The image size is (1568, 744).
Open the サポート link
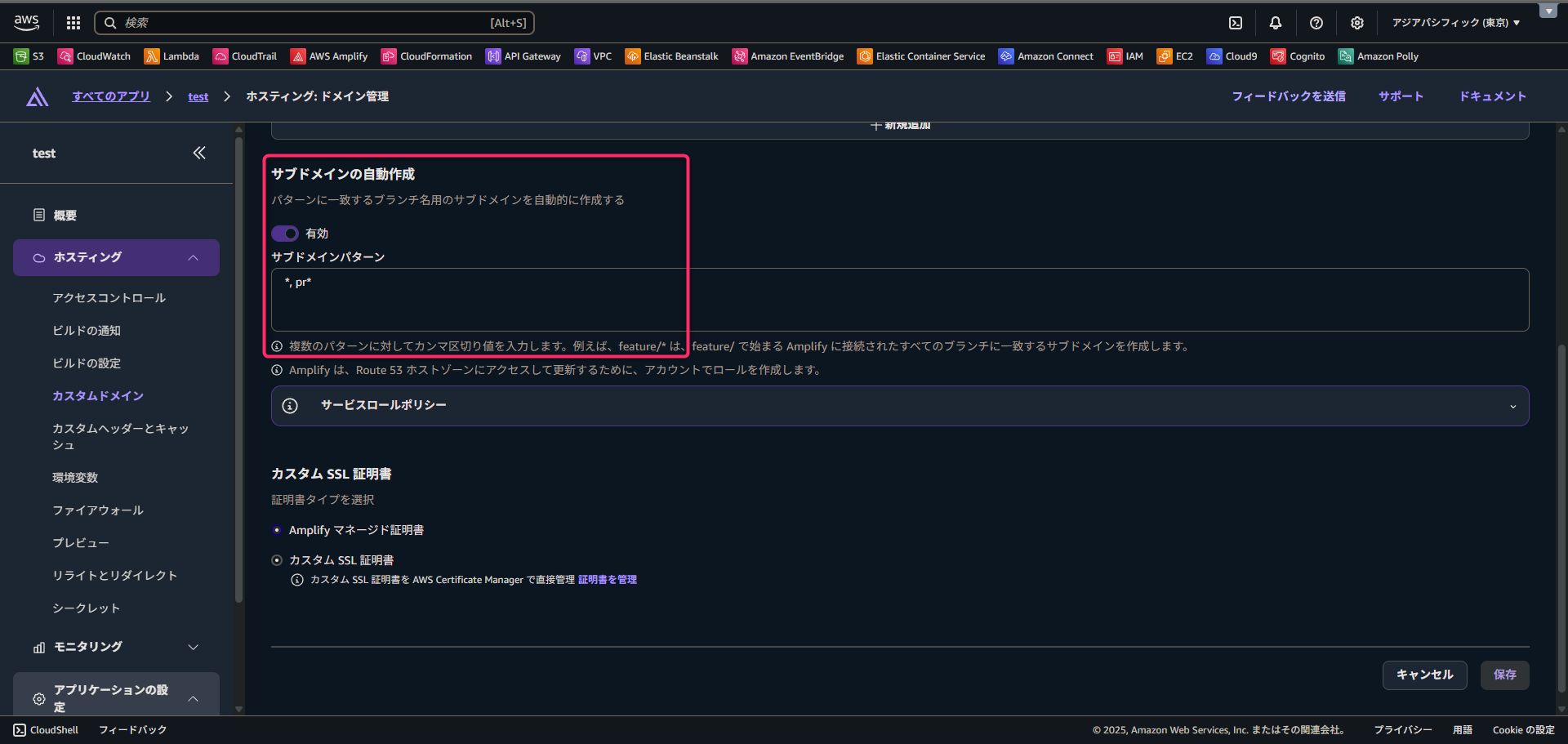click(x=1401, y=96)
